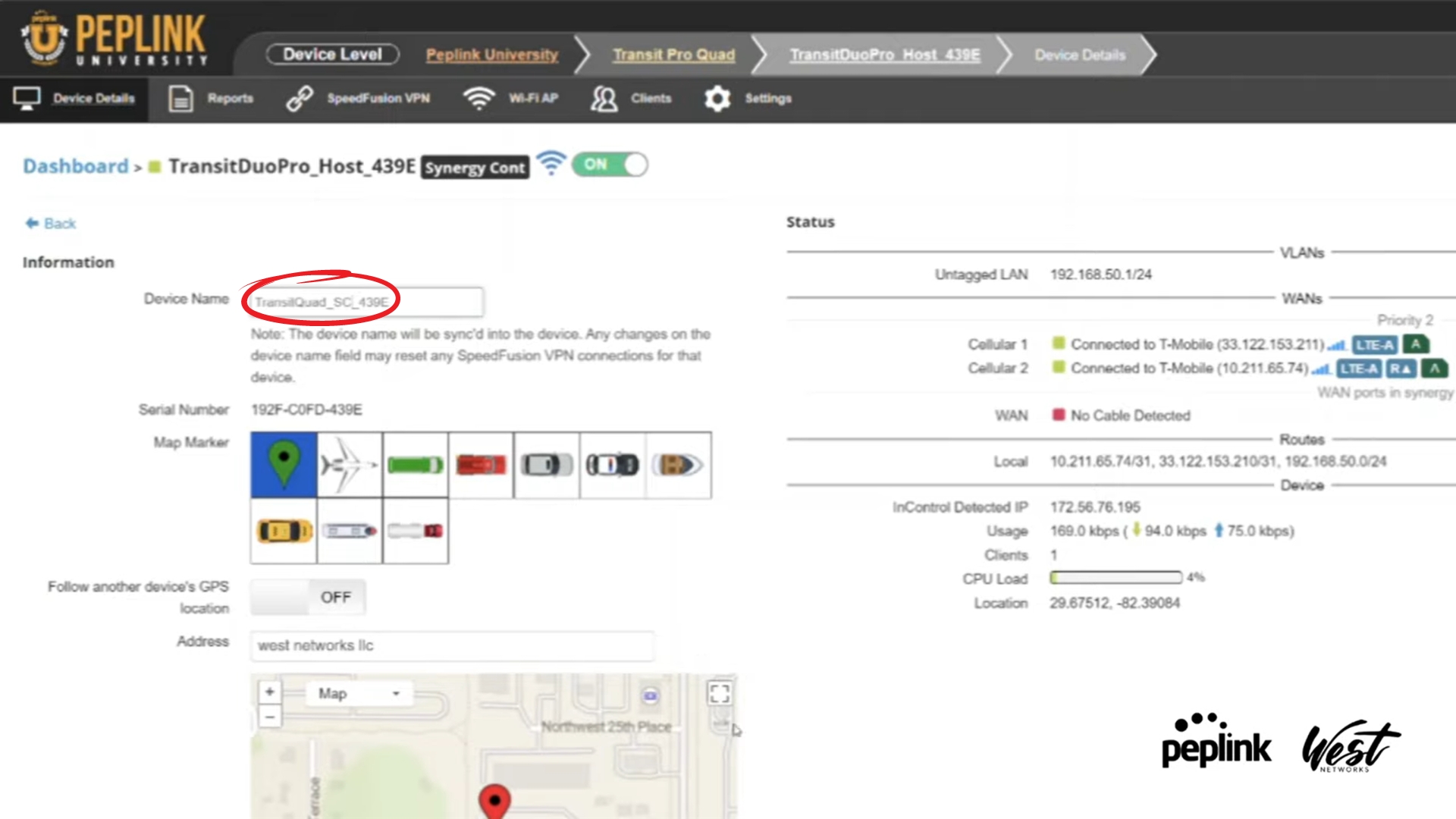1456x819 pixels.
Task: Zoom in the map with plus button
Action: tap(269, 692)
